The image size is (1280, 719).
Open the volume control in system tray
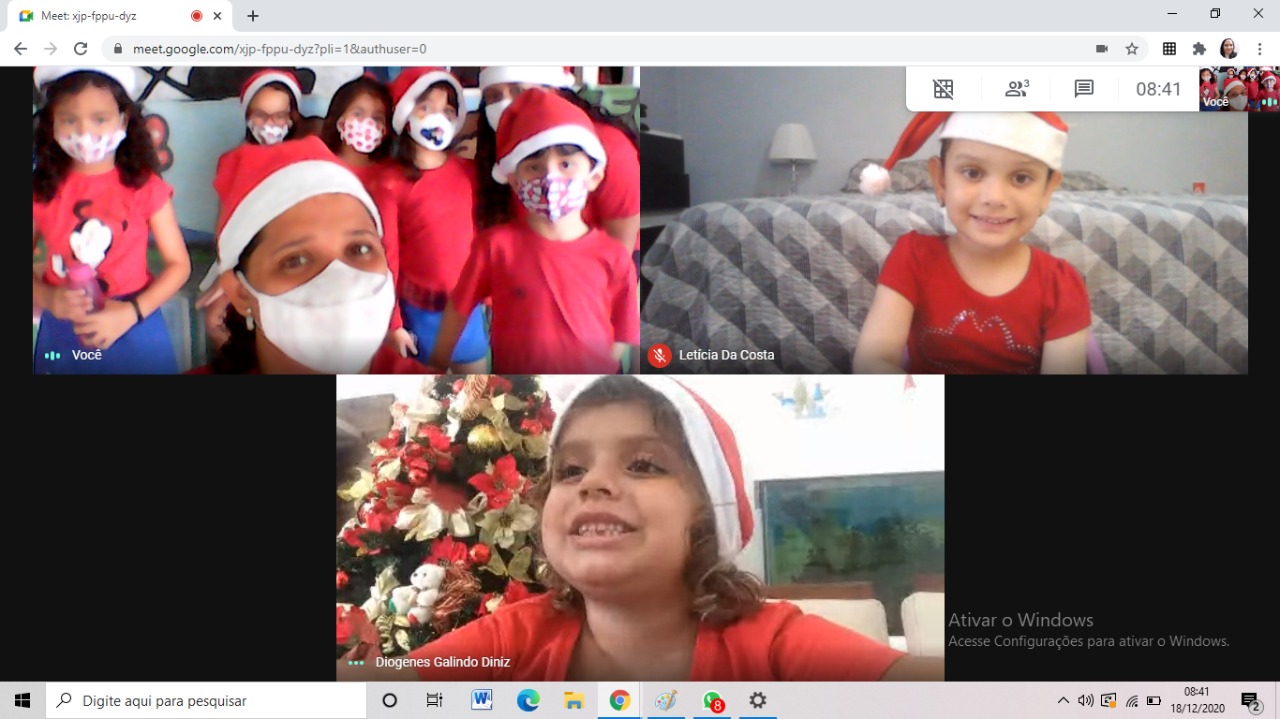pos(1086,700)
